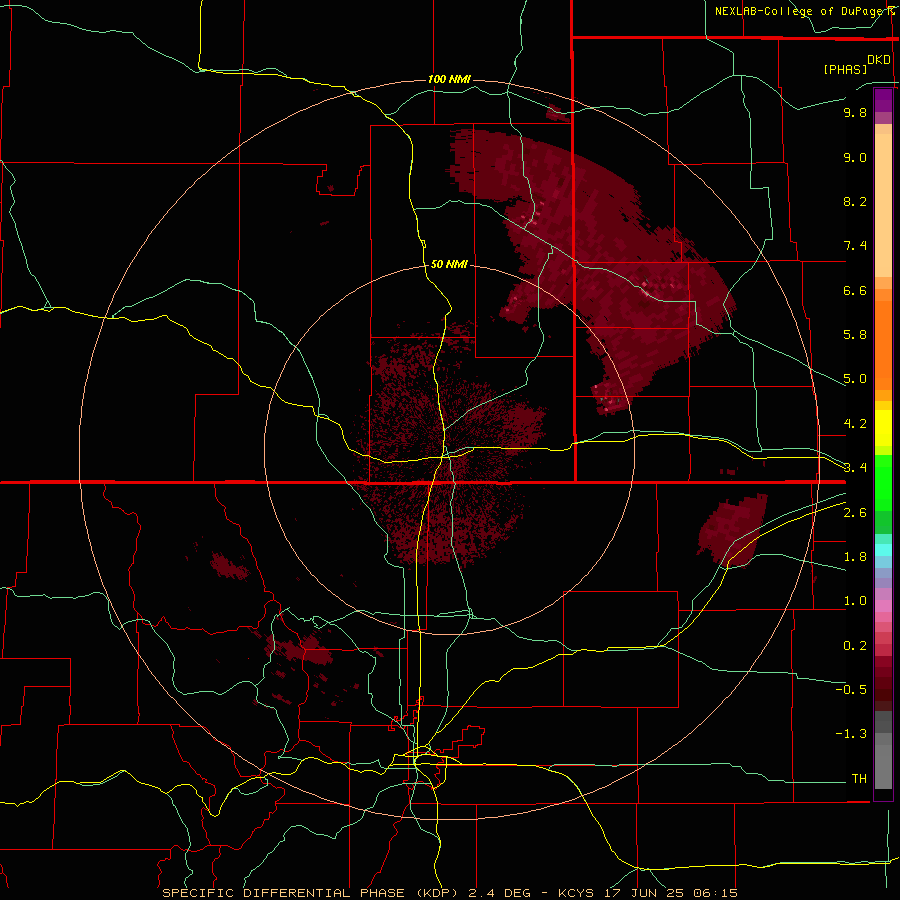Click the 9.8 value on the color scale
The width and height of the screenshot is (900, 900).
[855, 112]
